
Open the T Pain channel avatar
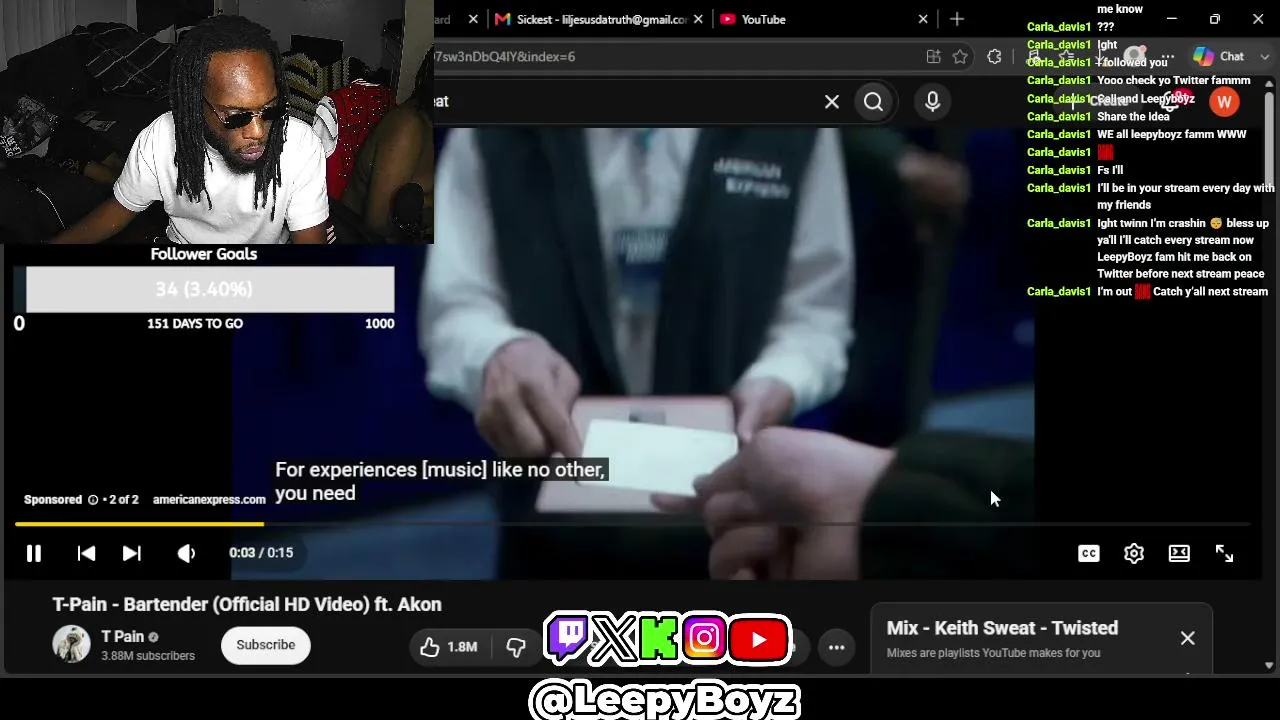(x=71, y=645)
